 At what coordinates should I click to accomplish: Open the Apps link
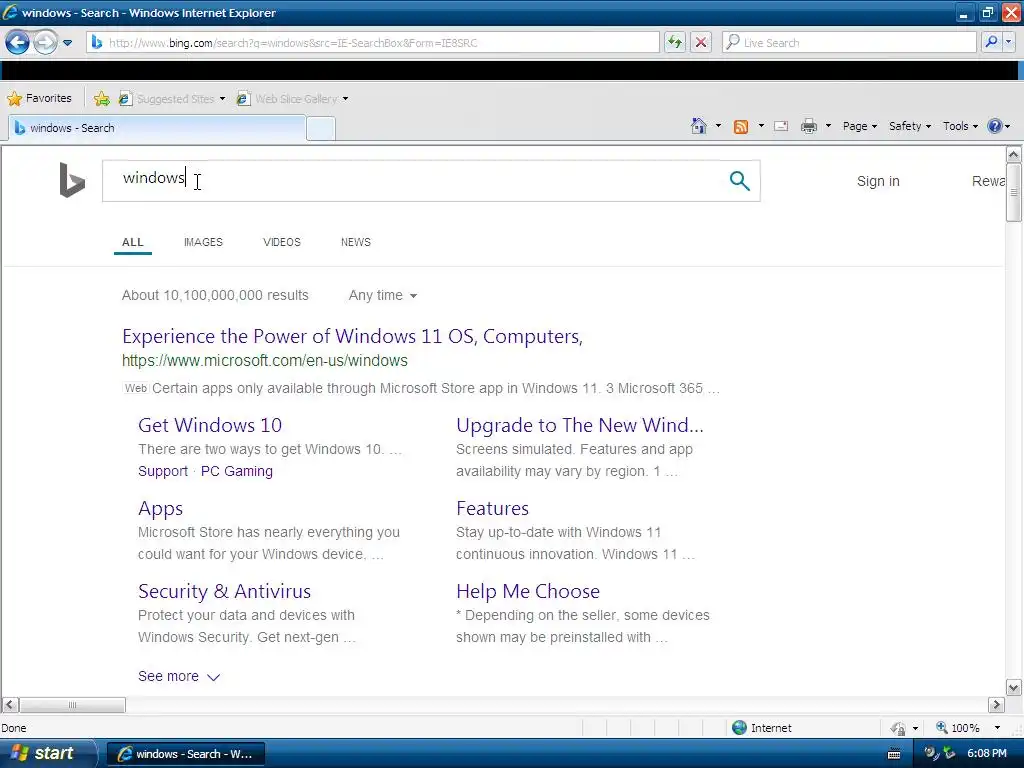pos(160,509)
